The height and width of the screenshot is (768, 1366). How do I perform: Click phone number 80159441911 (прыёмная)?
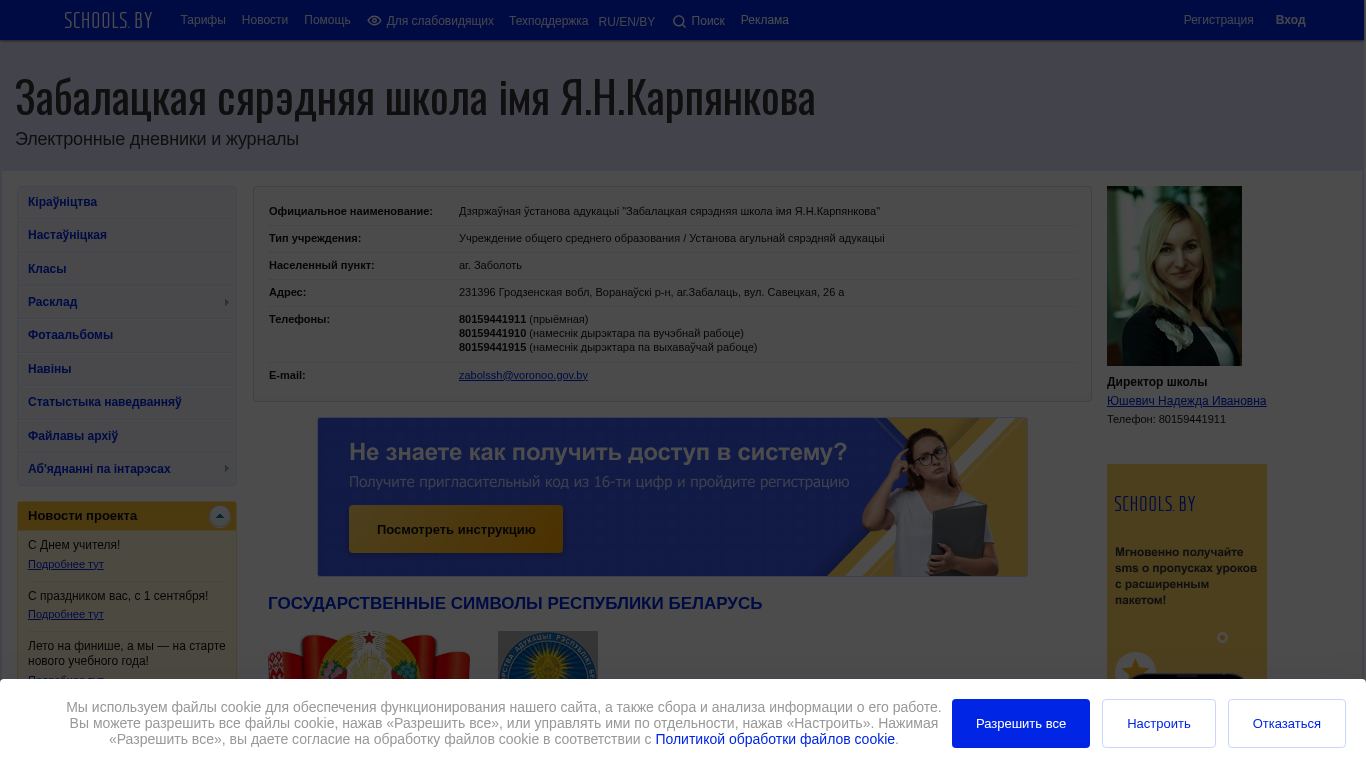tap(492, 319)
